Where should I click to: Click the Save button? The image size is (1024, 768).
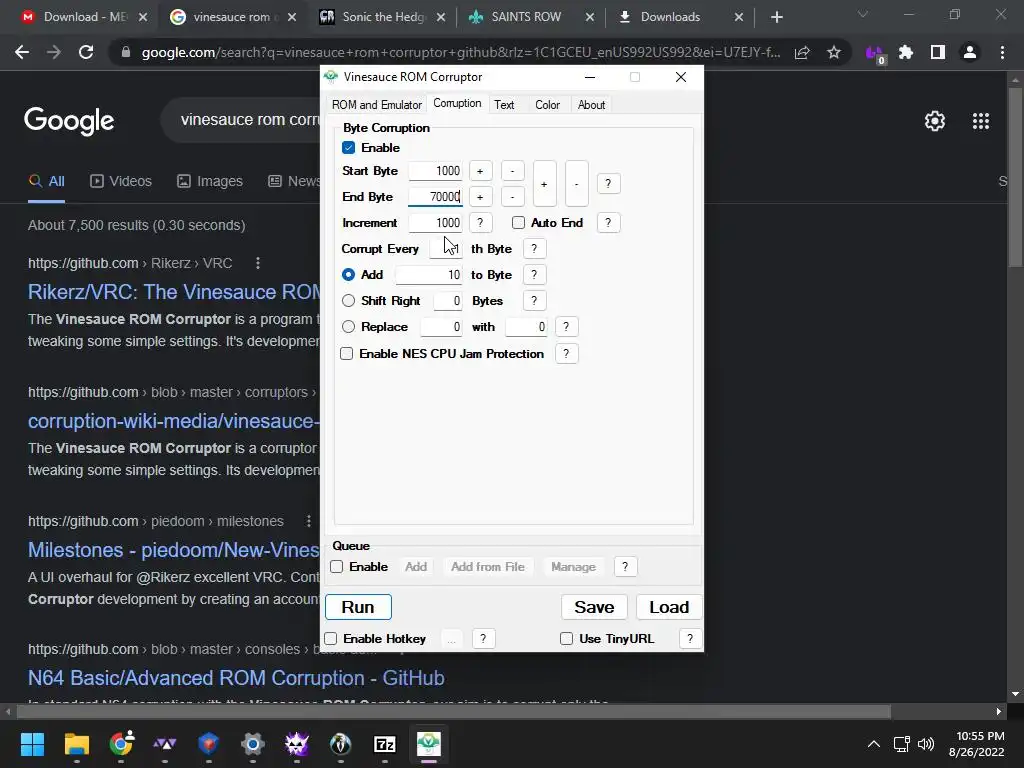pos(594,607)
